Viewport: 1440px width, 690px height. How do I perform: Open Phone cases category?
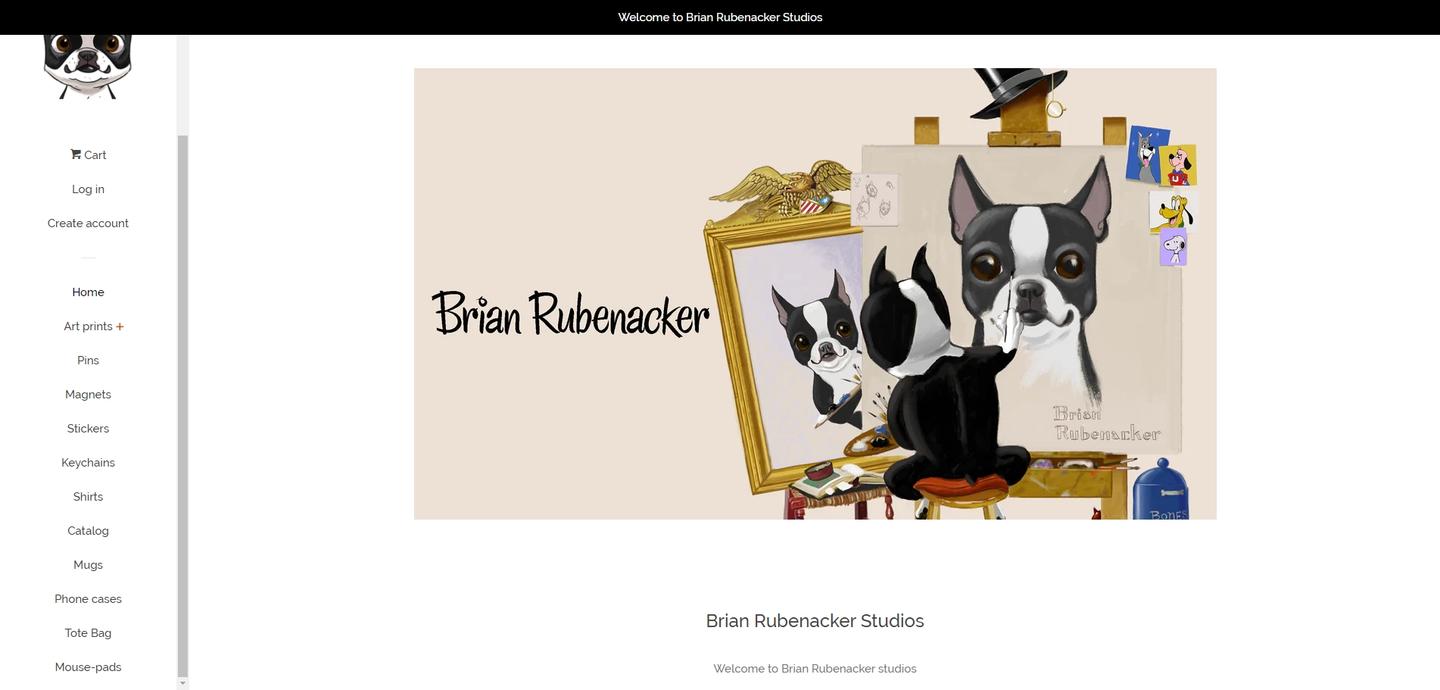pos(88,598)
